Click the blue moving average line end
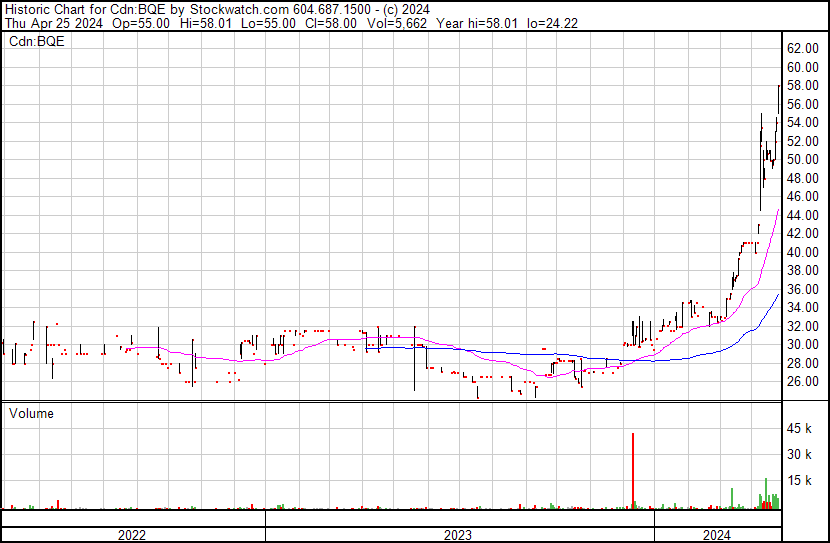Viewport: 830px width, 543px height. pyautogui.click(x=778, y=294)
